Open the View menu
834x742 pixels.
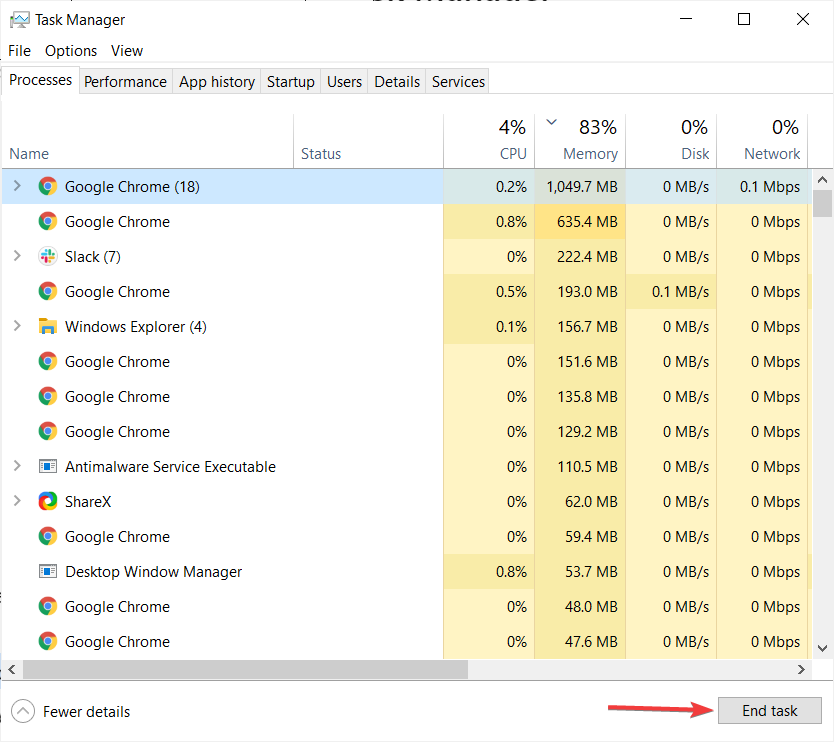(127, 51)
